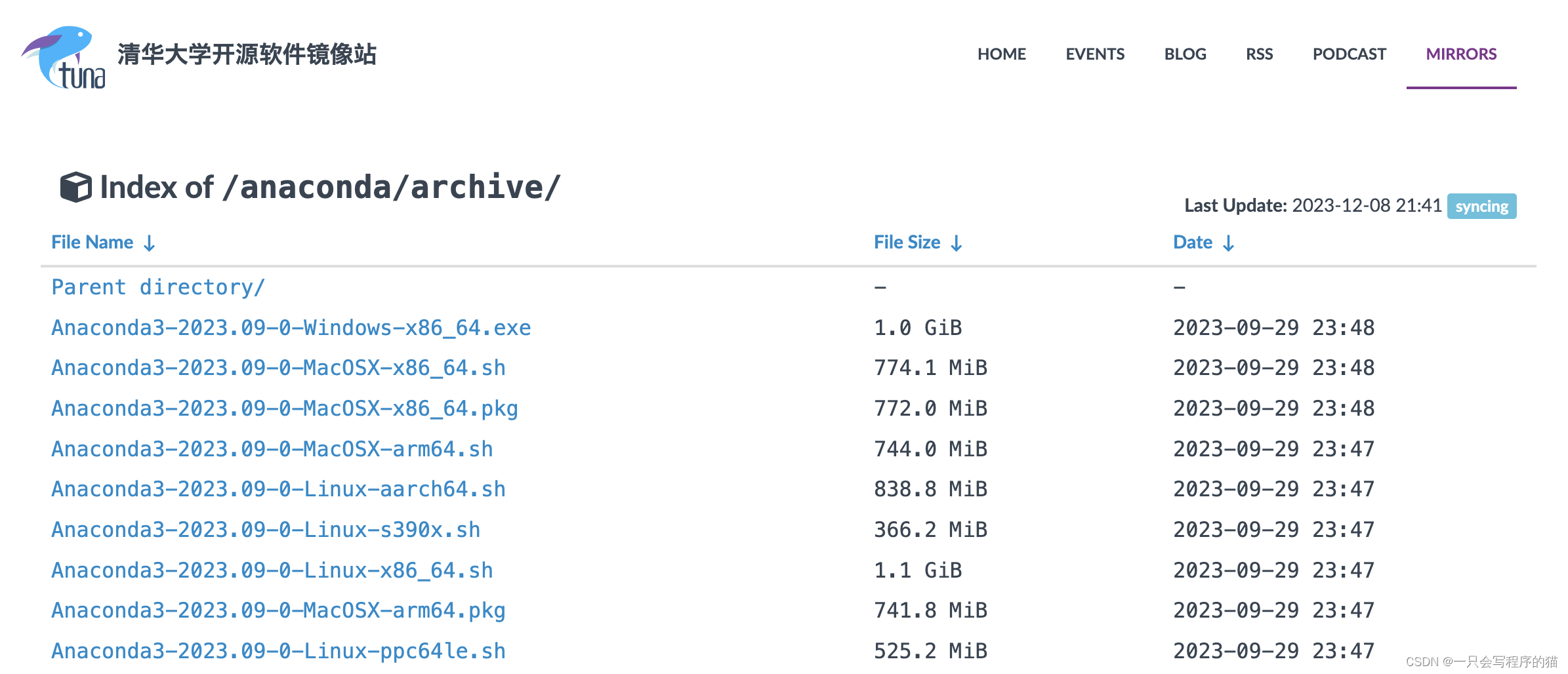Download Anaconda3-2023.09-0-Linux-ppc64le.sh
The image size is (1568, 674).
tap(279, 651)
